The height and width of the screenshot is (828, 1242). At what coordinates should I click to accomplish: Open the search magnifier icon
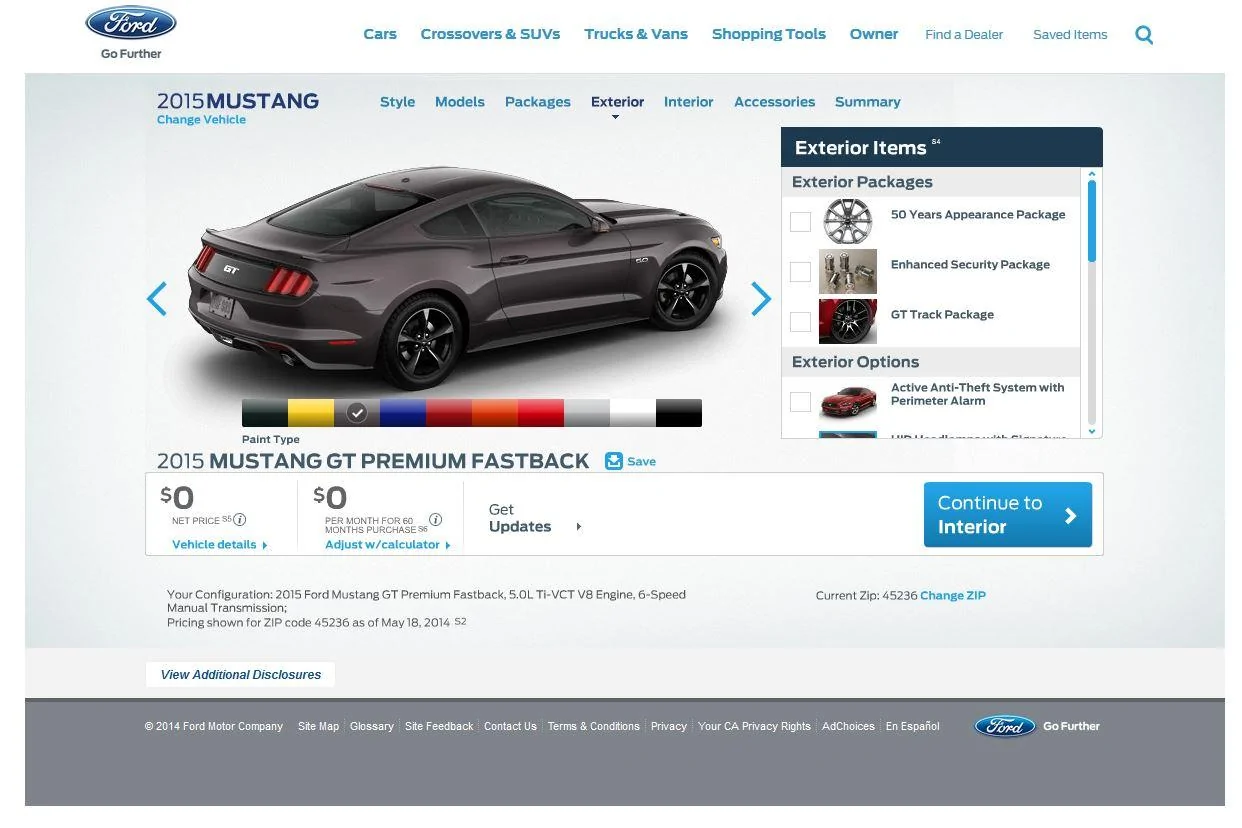click(x=1144, y=35)
